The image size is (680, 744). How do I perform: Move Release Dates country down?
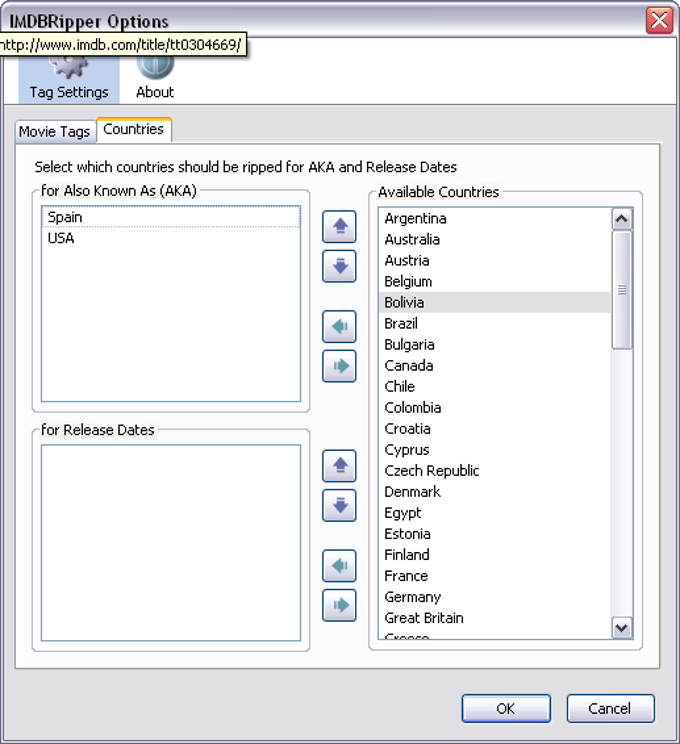coord(340,506)
